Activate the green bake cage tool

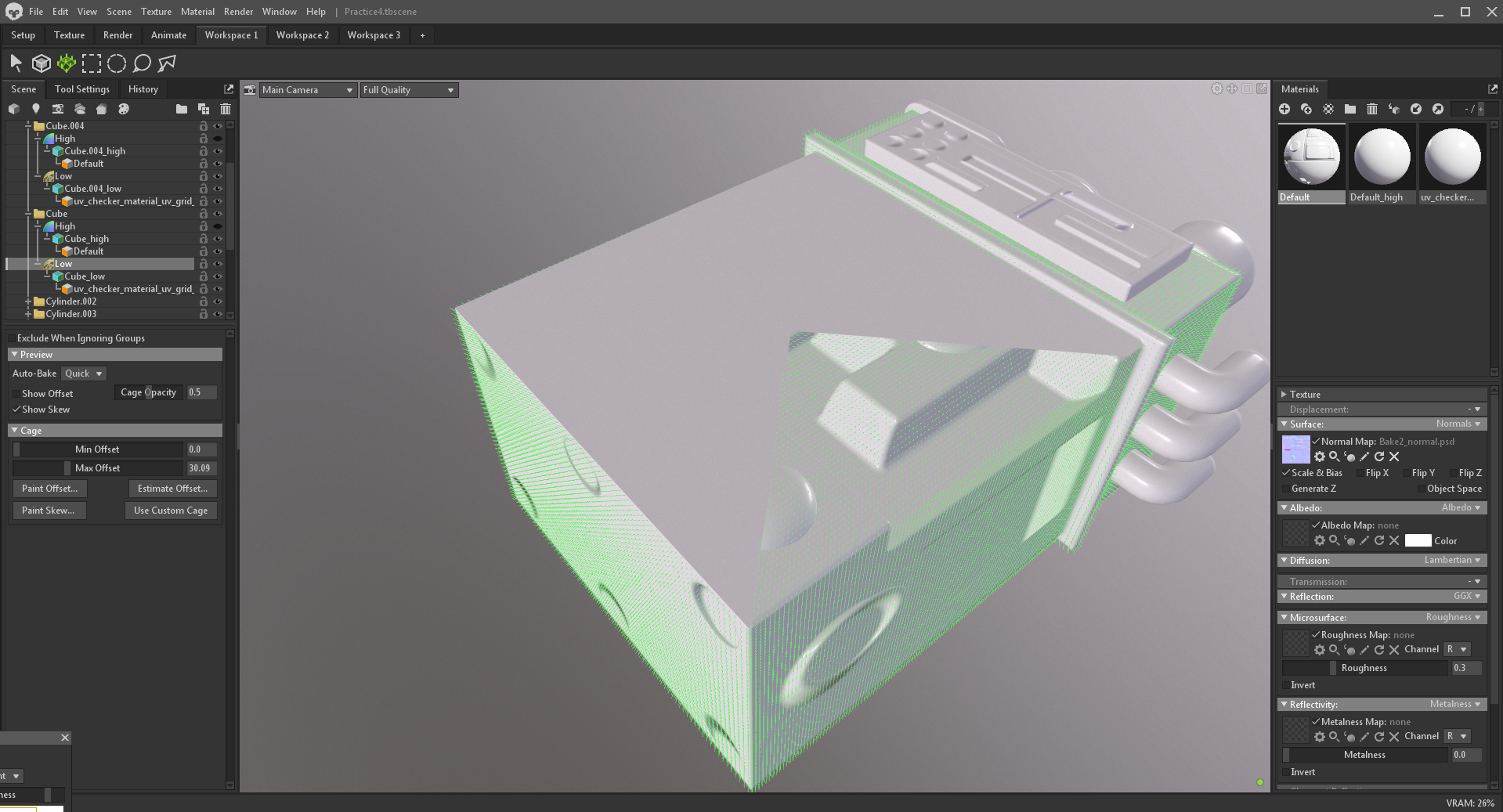[x=67, y=63]
